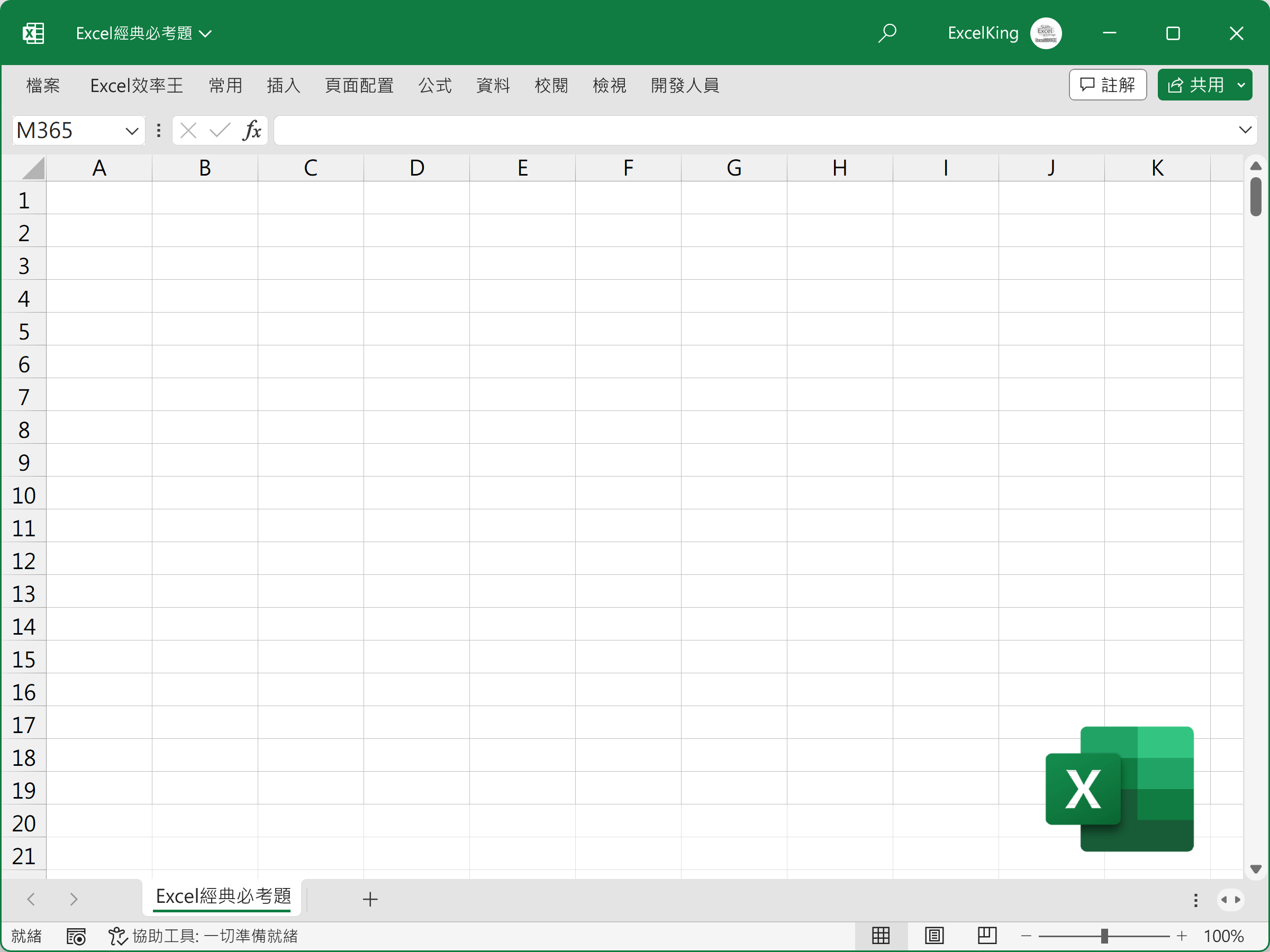Open the 公式 ribbon tab
This screenshot has height=952, width=1270.
point(434,86)
